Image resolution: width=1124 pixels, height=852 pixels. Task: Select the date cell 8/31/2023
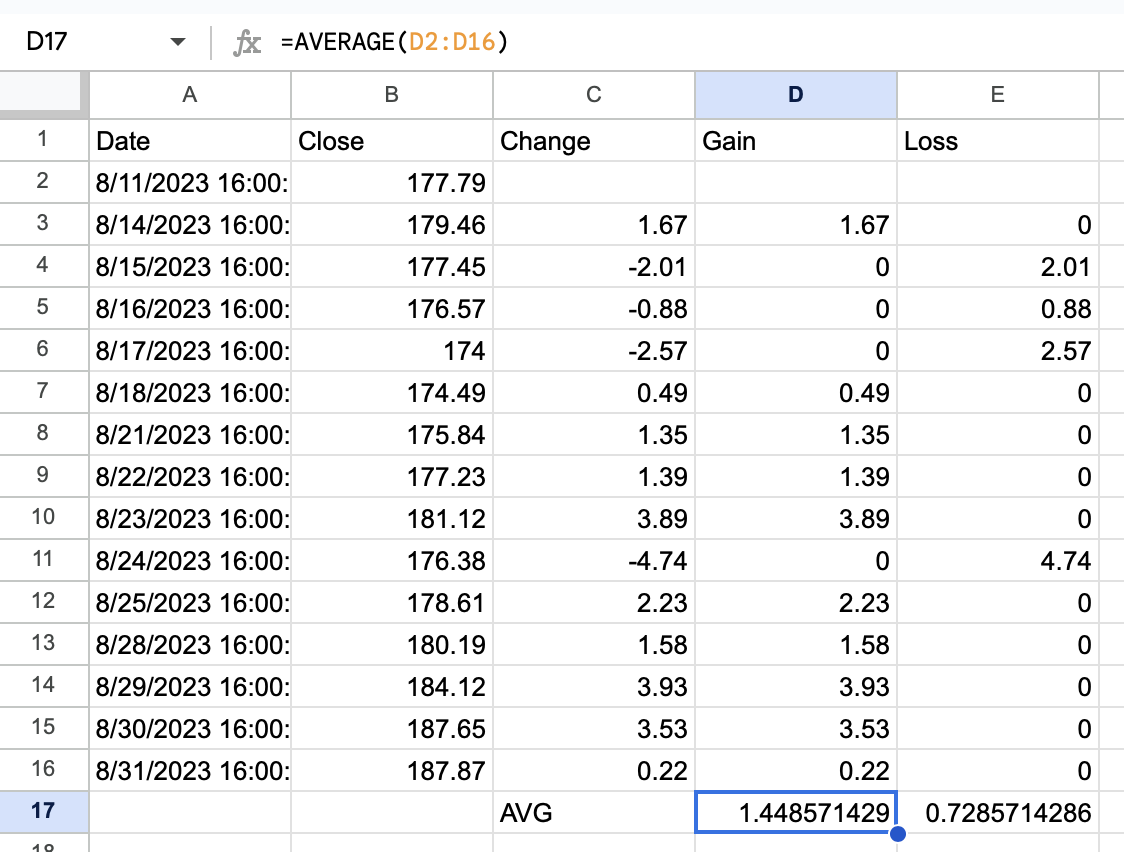(x=190, y=770)
